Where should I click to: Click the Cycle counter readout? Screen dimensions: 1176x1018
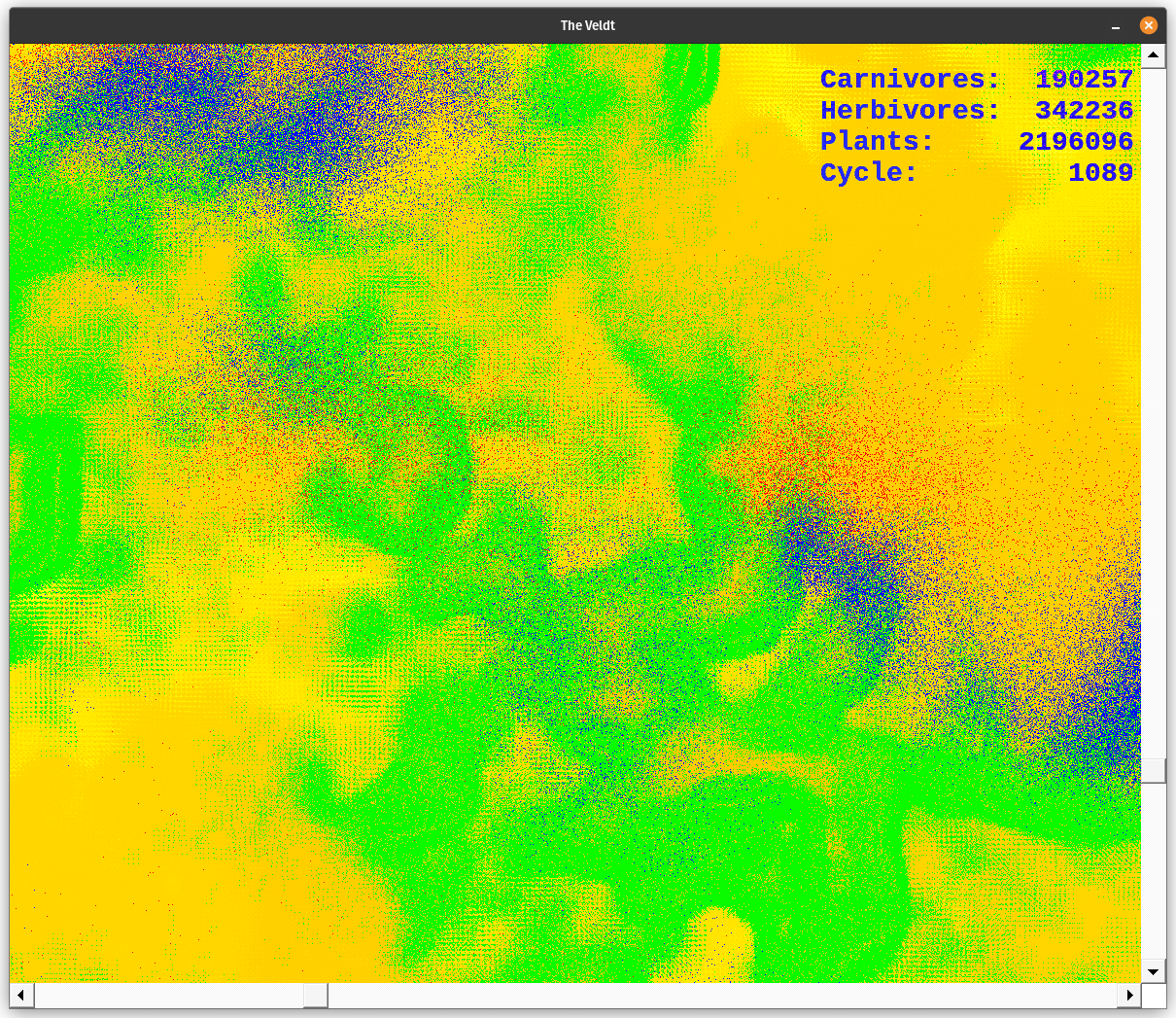tap(1100, 173)
